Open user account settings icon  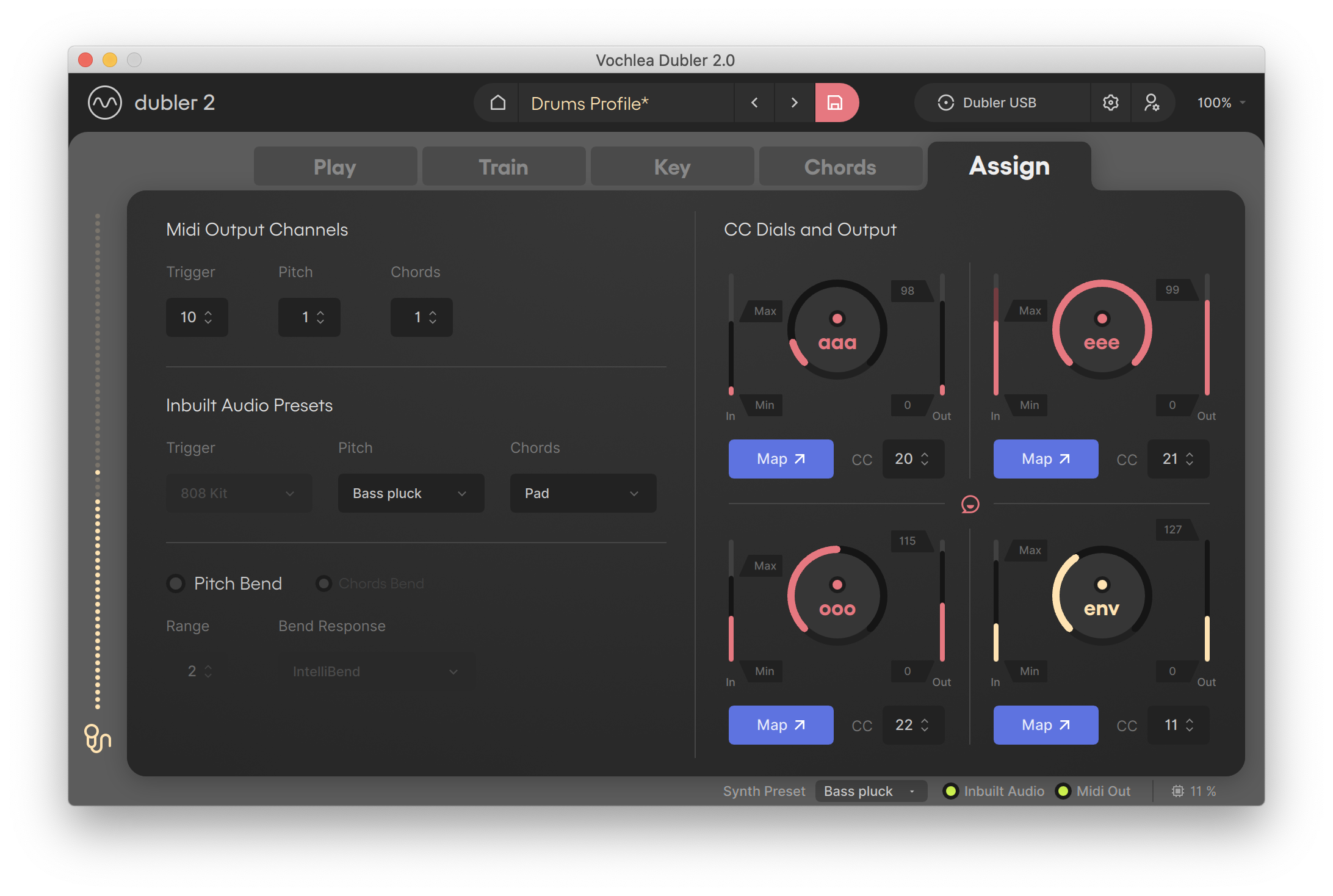pos(1152,103)
